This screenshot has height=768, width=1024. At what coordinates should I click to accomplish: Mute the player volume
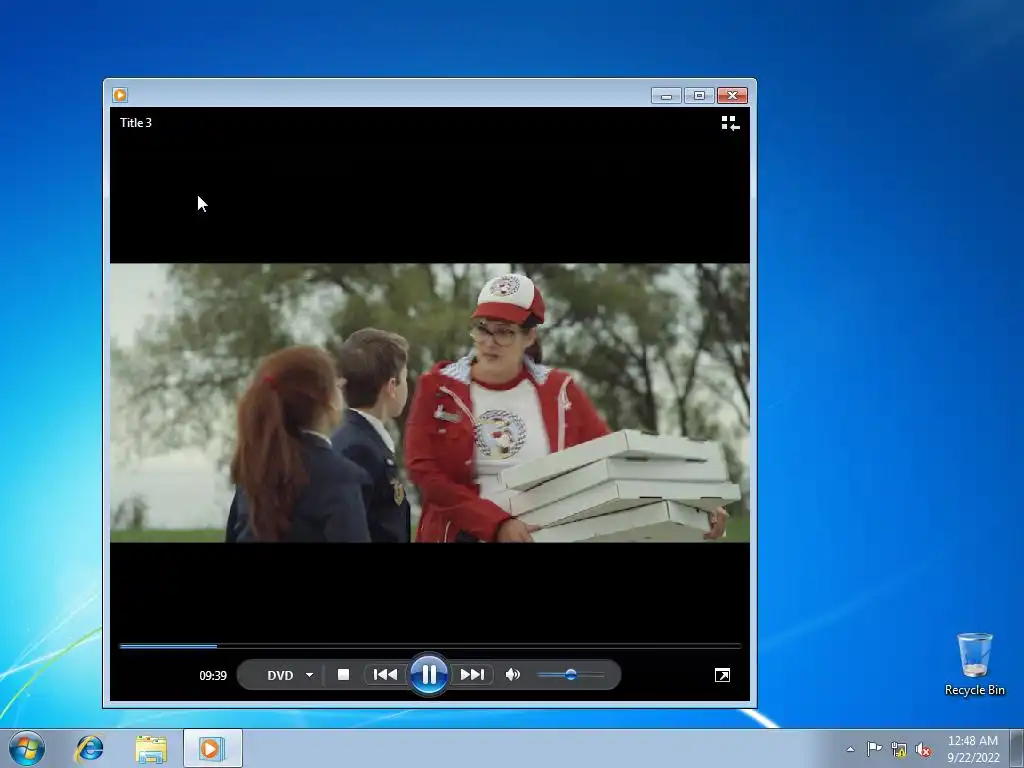tap(513, 675)
